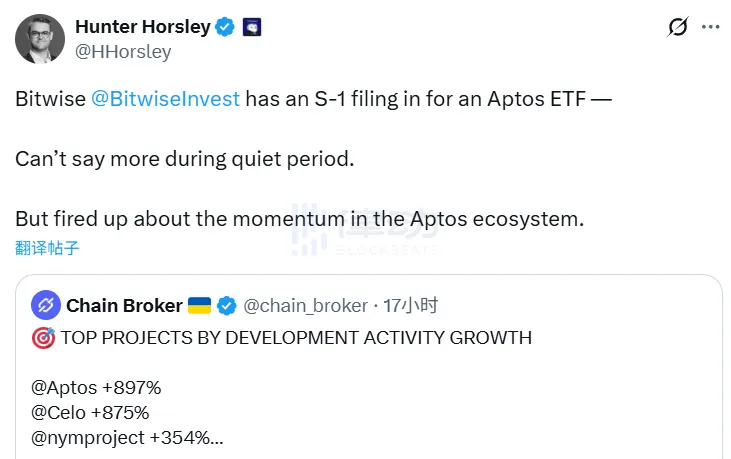Click Hunter Horsley's profile avatar
Viewport: 731px width, 459px height.
coord(39,39)
